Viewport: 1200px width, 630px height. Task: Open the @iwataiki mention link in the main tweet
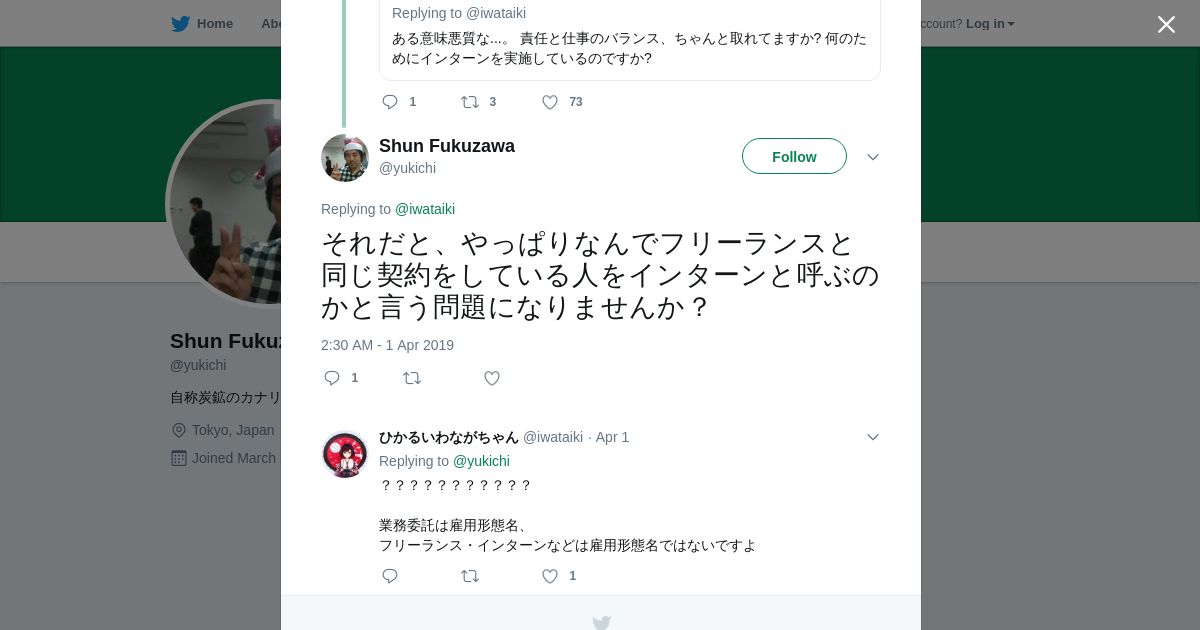coord(425,209)
